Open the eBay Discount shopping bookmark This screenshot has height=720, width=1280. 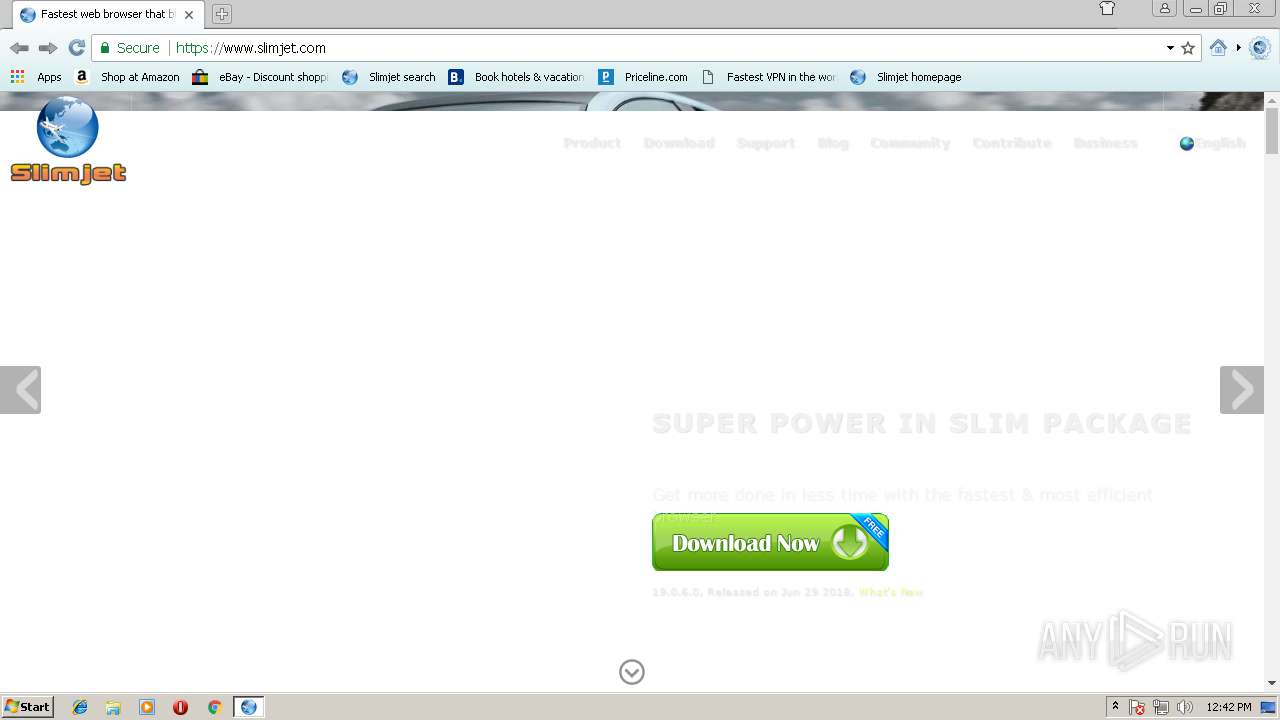point(260,77)
